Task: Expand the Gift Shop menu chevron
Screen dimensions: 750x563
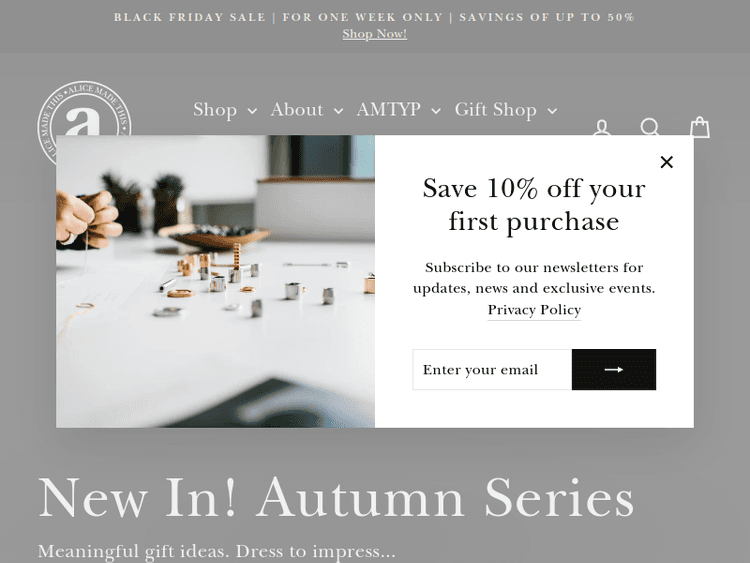Action: click(x=552, y=111)
